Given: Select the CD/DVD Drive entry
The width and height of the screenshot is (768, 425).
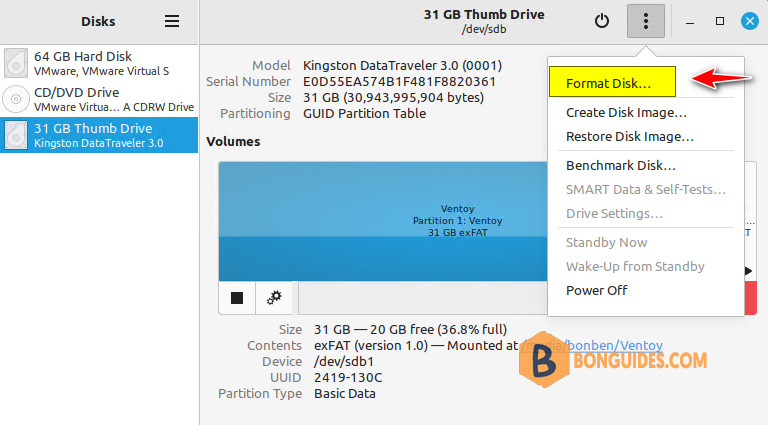Looking at the screenshot, I should [x=99, y=99].
